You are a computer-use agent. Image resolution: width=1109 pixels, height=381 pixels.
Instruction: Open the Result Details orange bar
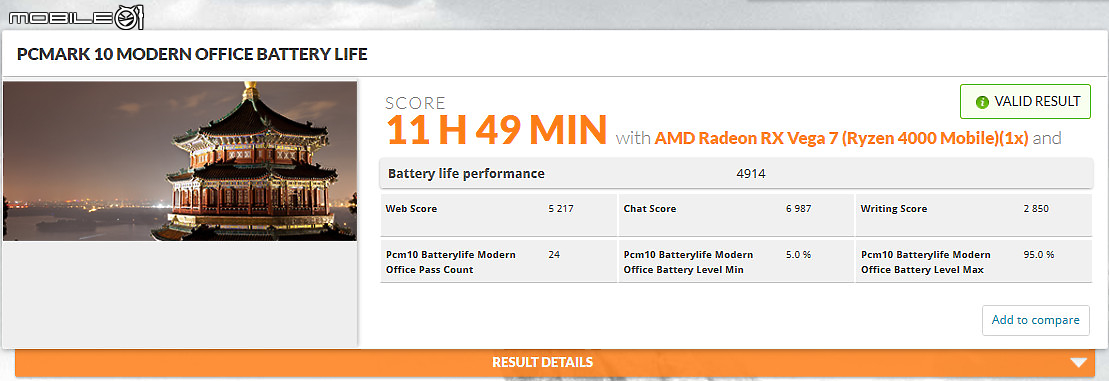[x=555, y=363]
